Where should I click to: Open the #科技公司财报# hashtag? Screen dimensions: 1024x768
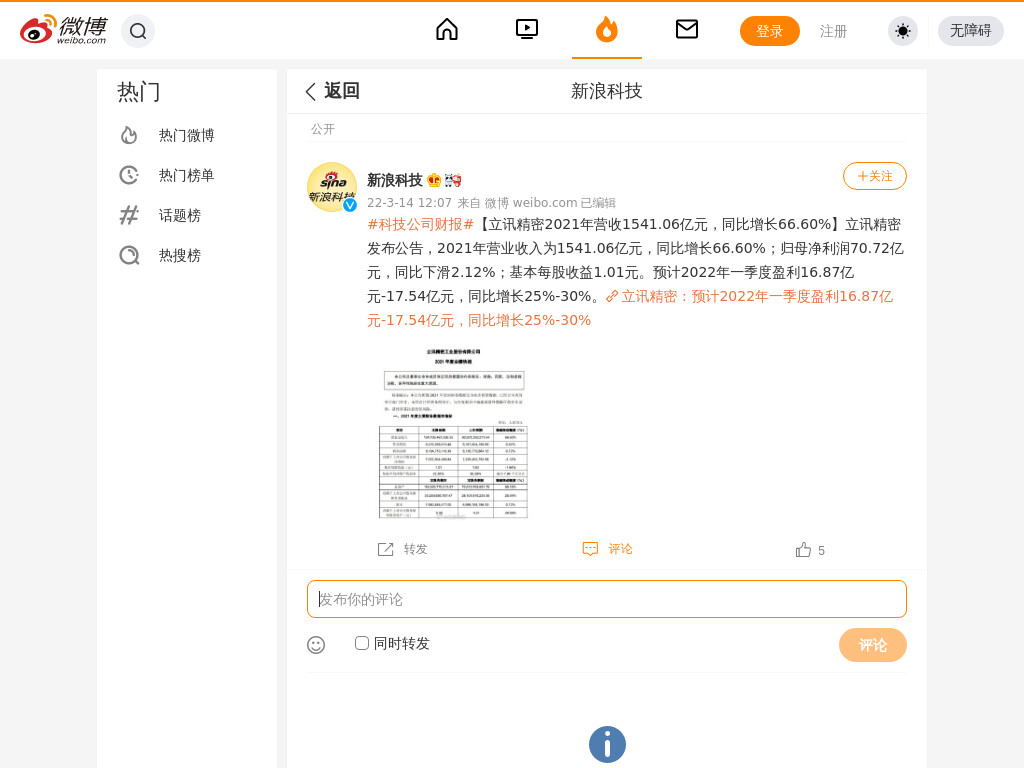[x=420, y=225]
